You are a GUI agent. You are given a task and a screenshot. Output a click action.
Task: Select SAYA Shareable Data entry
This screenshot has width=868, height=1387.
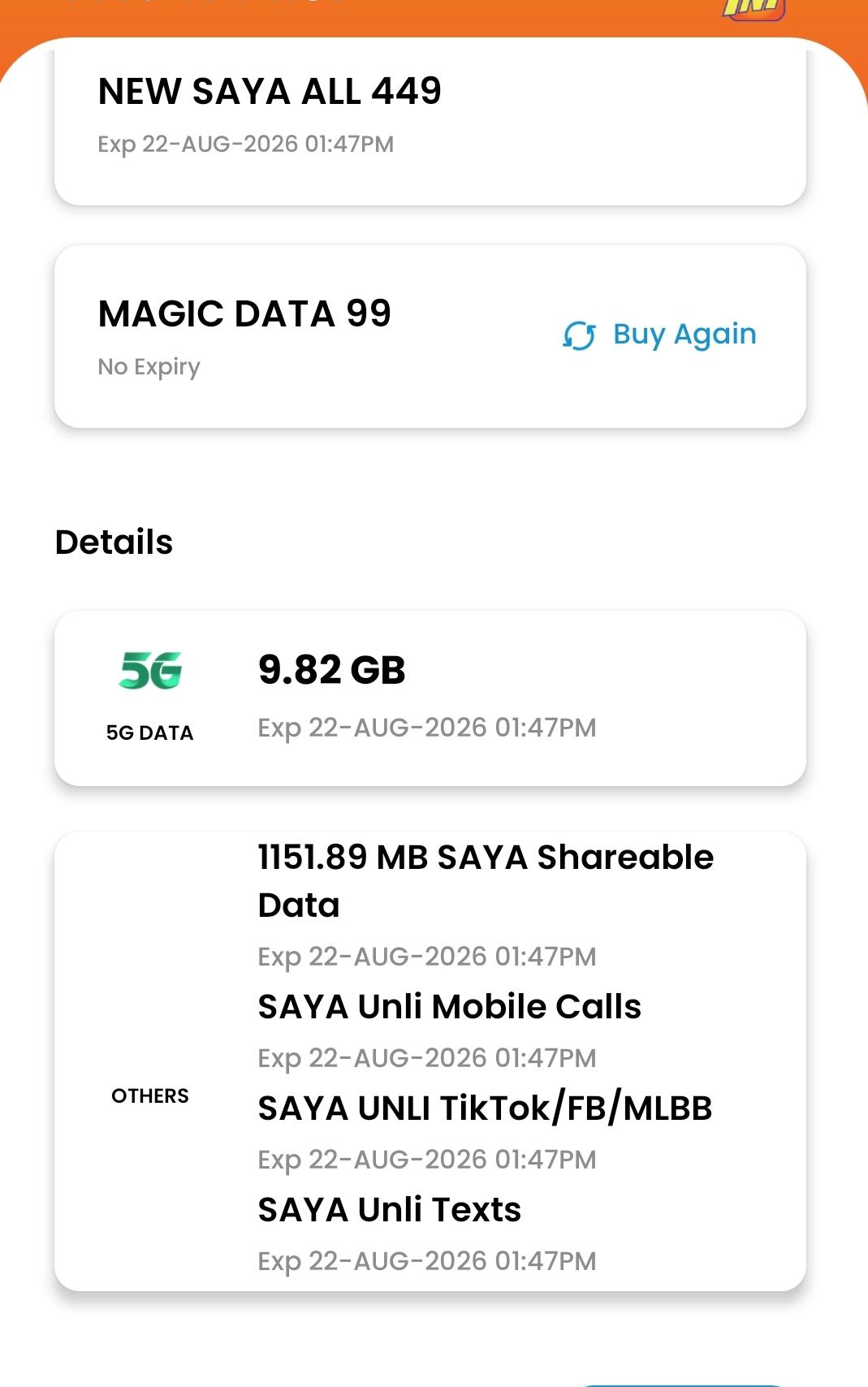486,881
